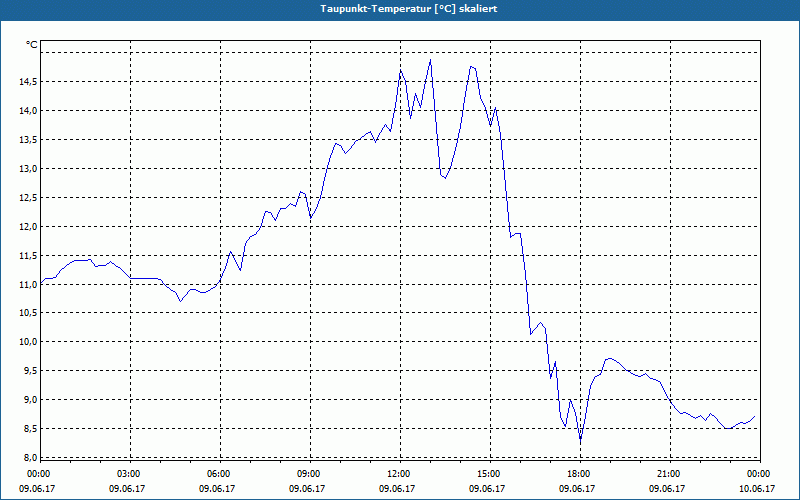
Task: Select the 14,5 y-axis tick label
Action: (29, 82)
